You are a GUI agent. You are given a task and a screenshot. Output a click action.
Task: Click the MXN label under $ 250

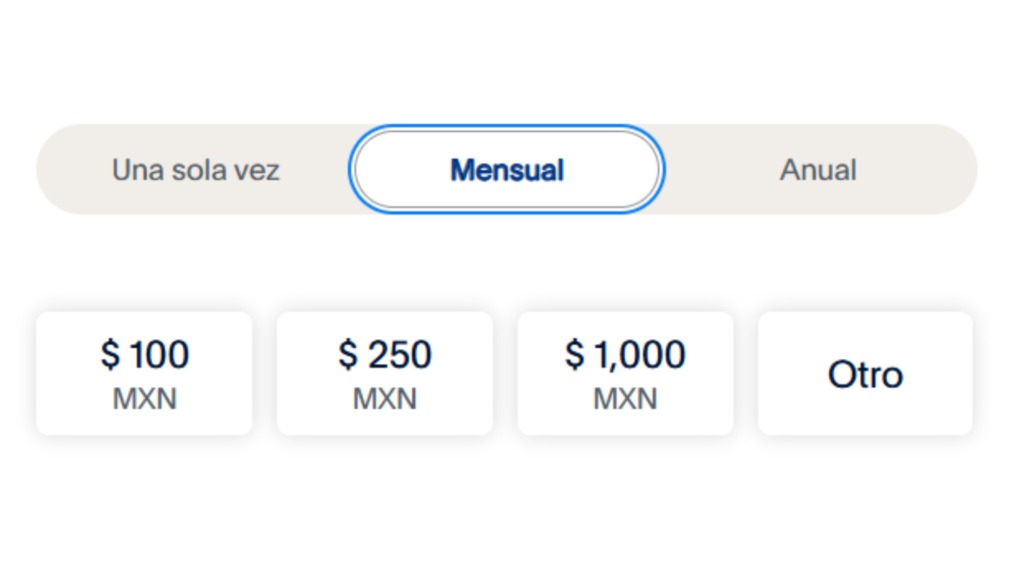coord(385,399)
